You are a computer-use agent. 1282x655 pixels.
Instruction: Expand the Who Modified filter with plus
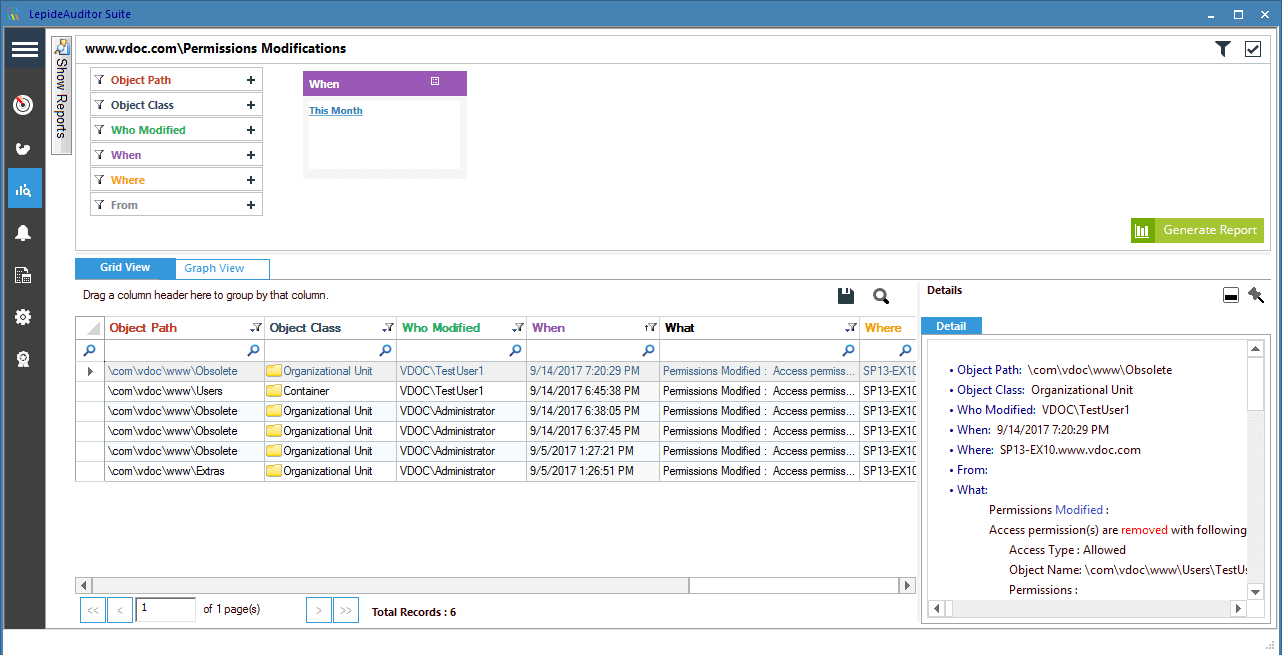coord(251,130)
